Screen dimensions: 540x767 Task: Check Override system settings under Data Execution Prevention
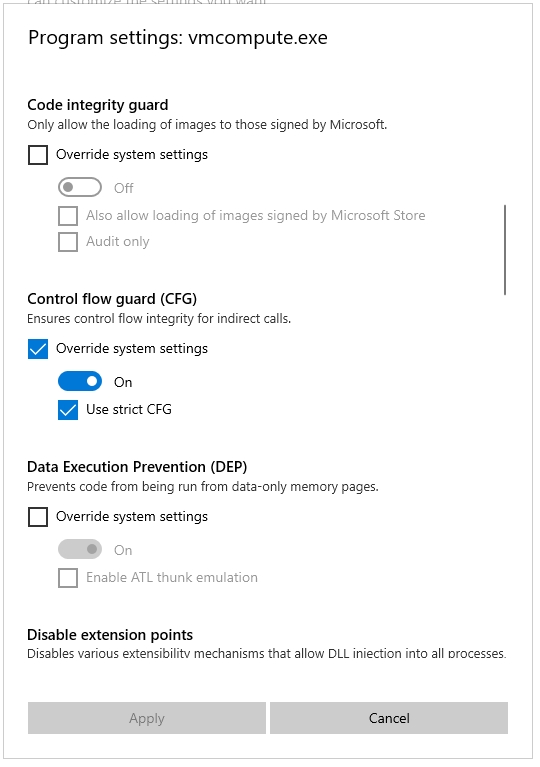click(x=38, y=517)
